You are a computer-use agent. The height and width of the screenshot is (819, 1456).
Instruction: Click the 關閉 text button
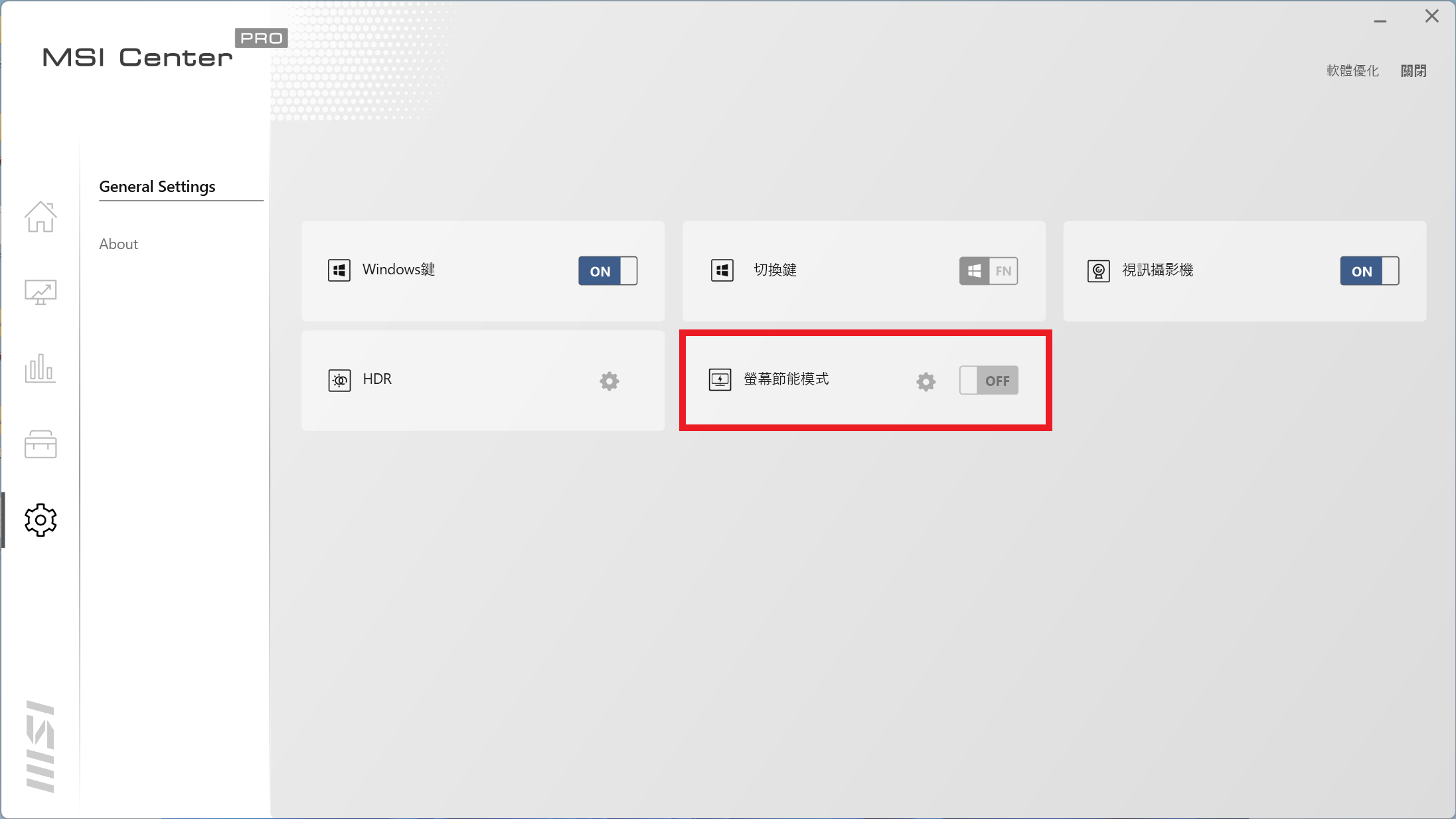[1414, 71]
